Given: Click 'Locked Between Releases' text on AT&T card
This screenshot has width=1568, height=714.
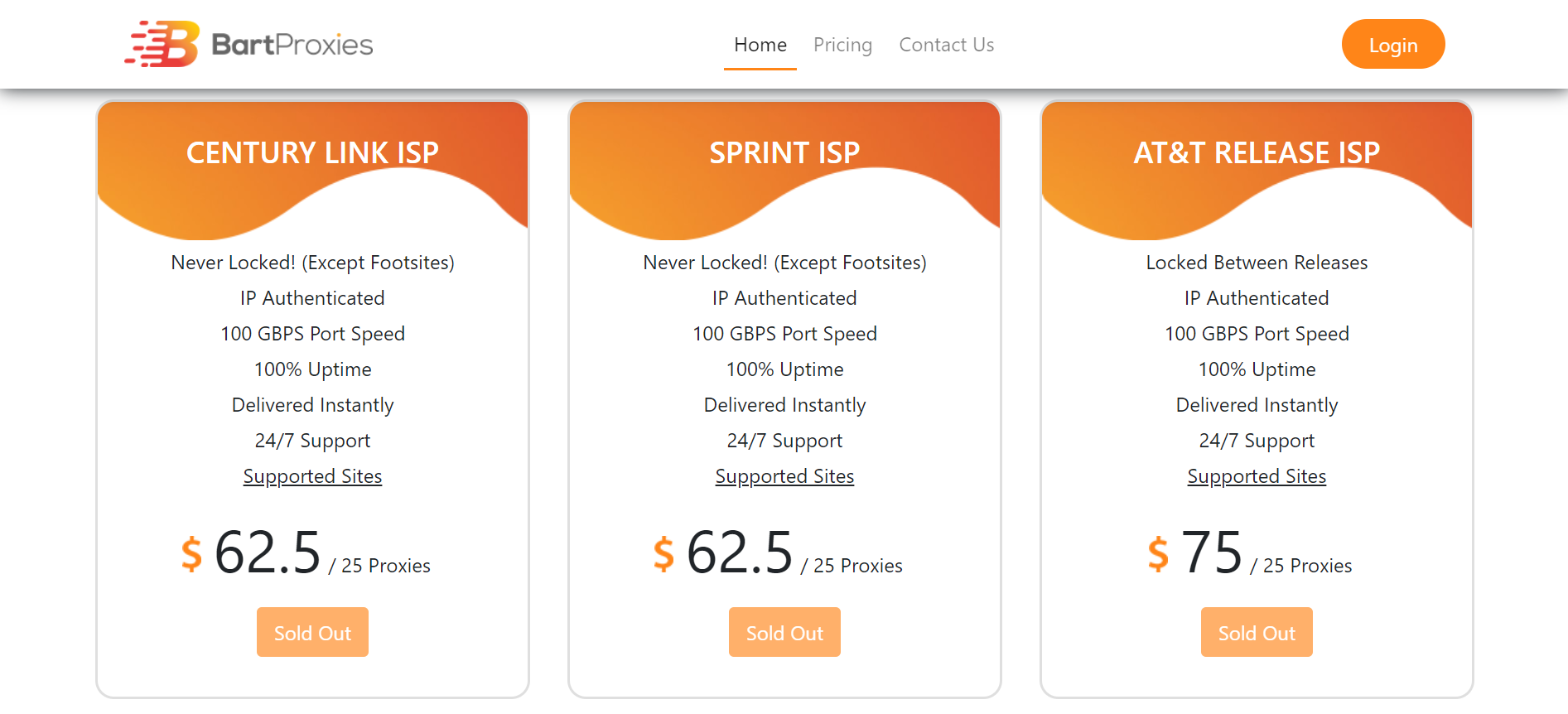Looking at the screenshot, I should [1257, 263].
